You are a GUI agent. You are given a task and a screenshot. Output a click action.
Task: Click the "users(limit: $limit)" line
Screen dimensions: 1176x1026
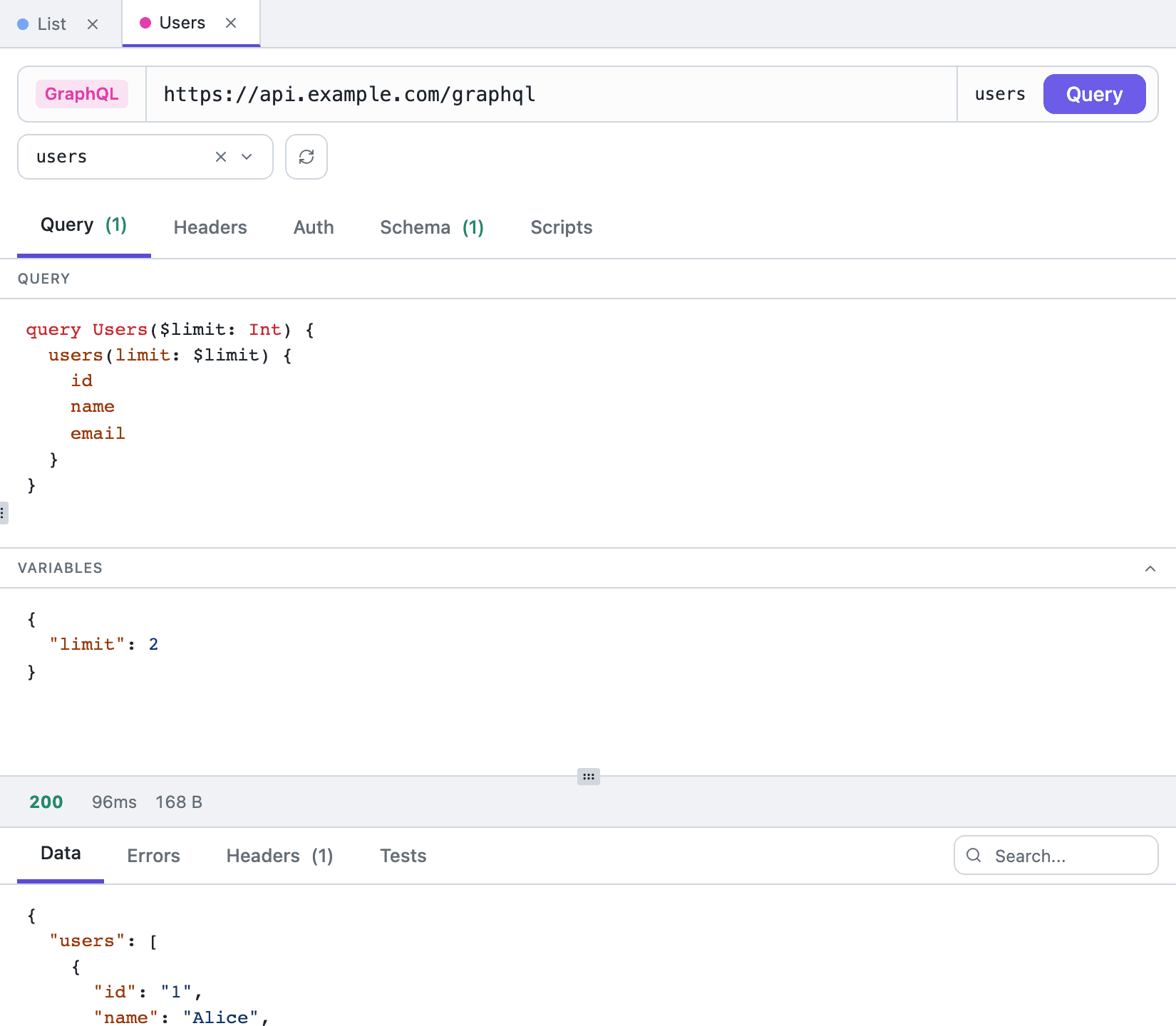[x=170, y=356]
